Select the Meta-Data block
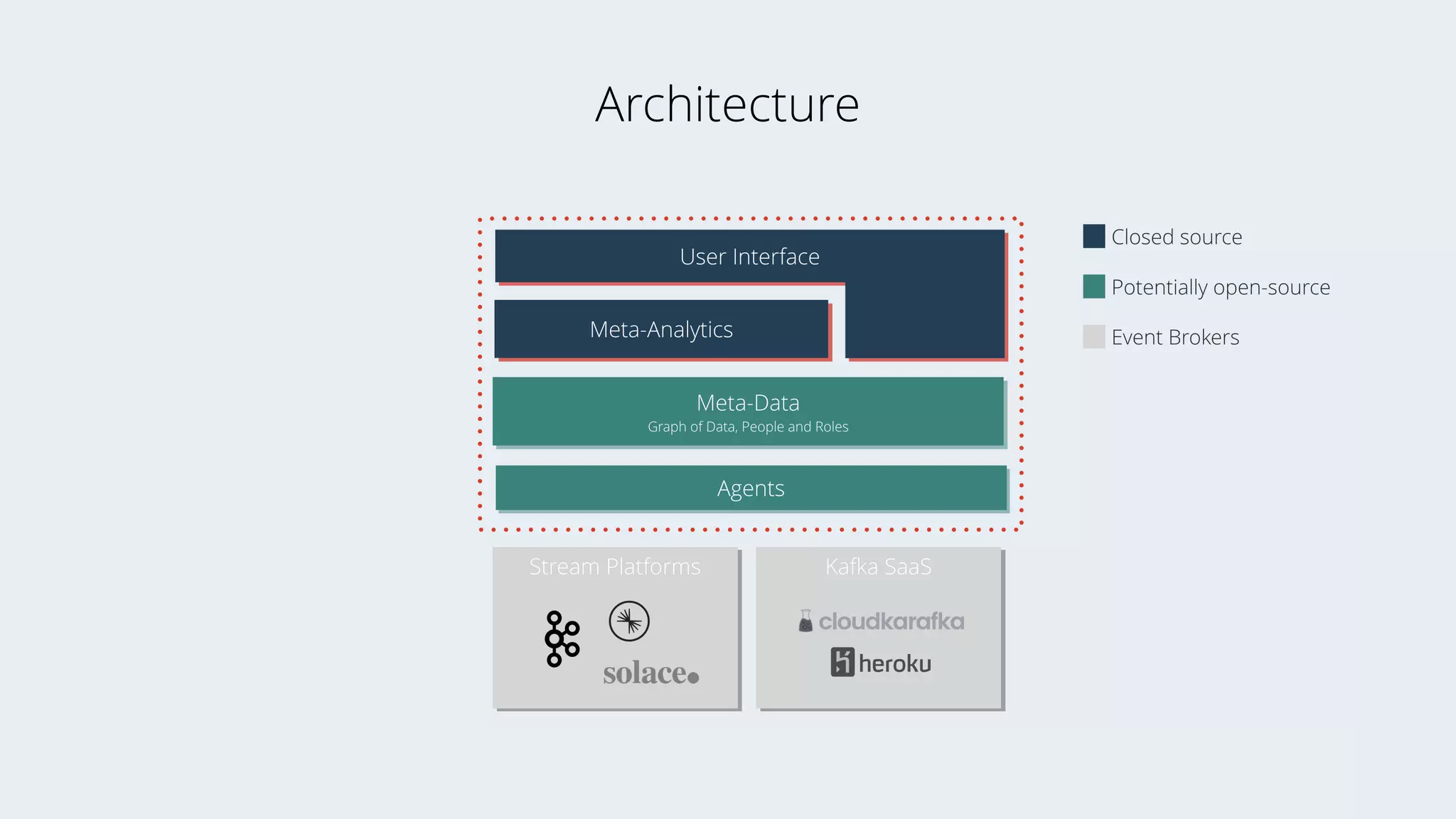 tap(748, 403)
